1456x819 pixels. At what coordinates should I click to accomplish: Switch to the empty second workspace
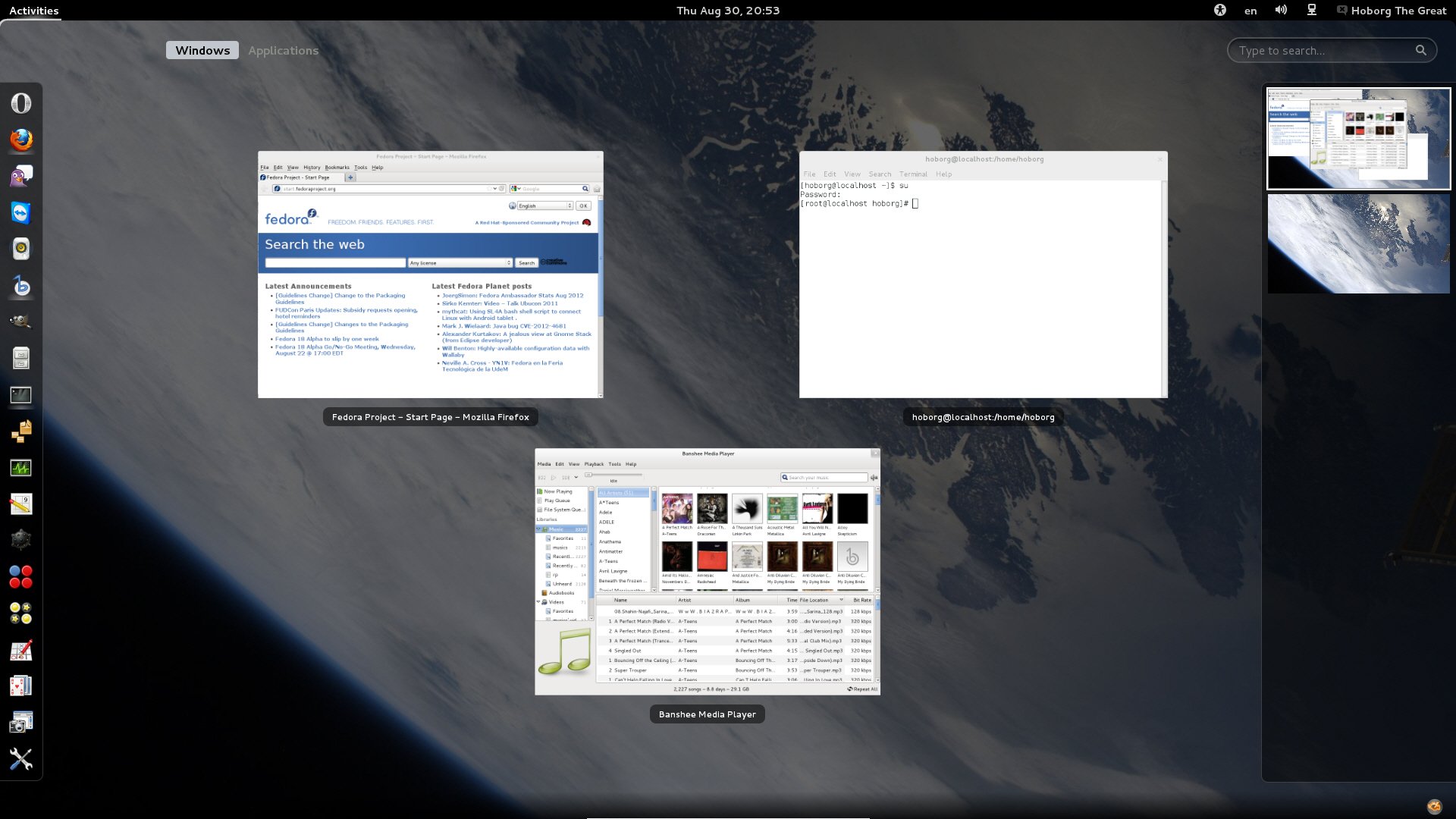(x=1359, y=243)
